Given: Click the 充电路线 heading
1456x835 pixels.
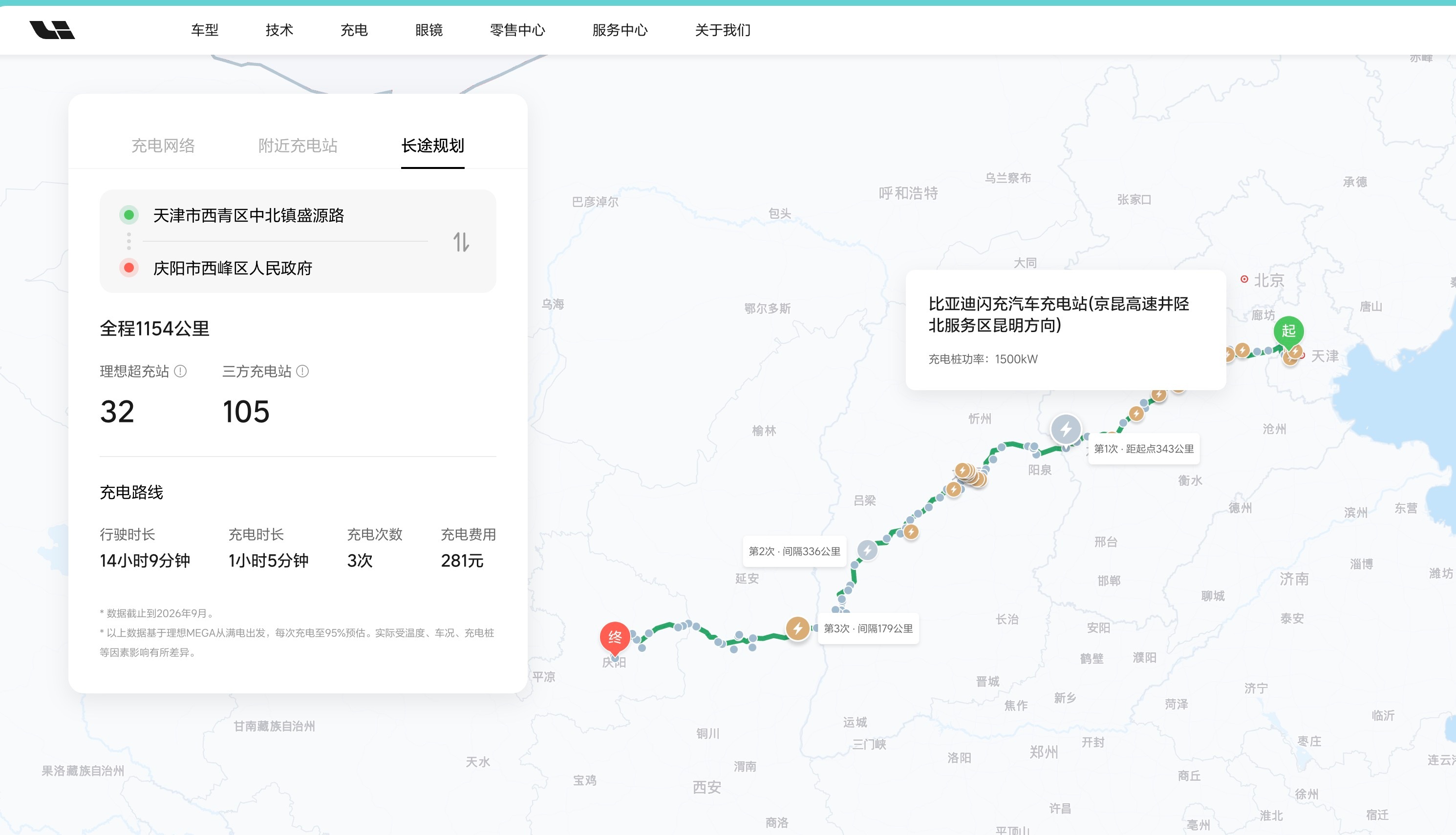Looking at the screenshot, I should pos(131,493).
